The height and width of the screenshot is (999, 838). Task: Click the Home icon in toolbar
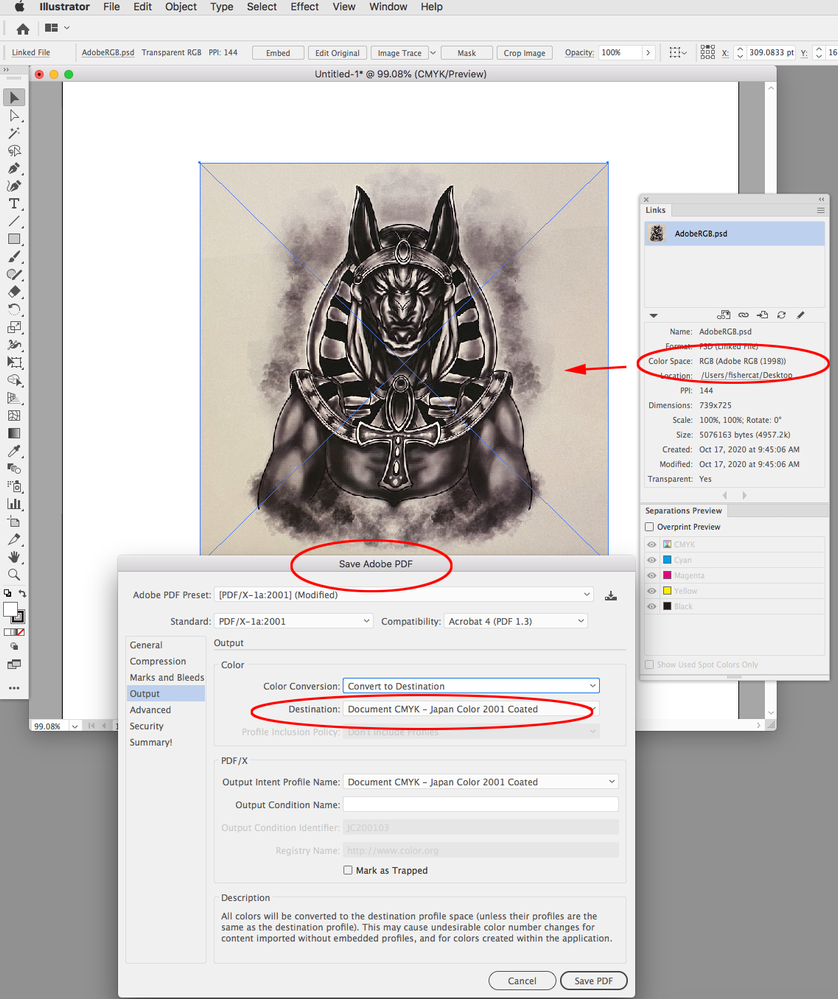coord(23,29)
